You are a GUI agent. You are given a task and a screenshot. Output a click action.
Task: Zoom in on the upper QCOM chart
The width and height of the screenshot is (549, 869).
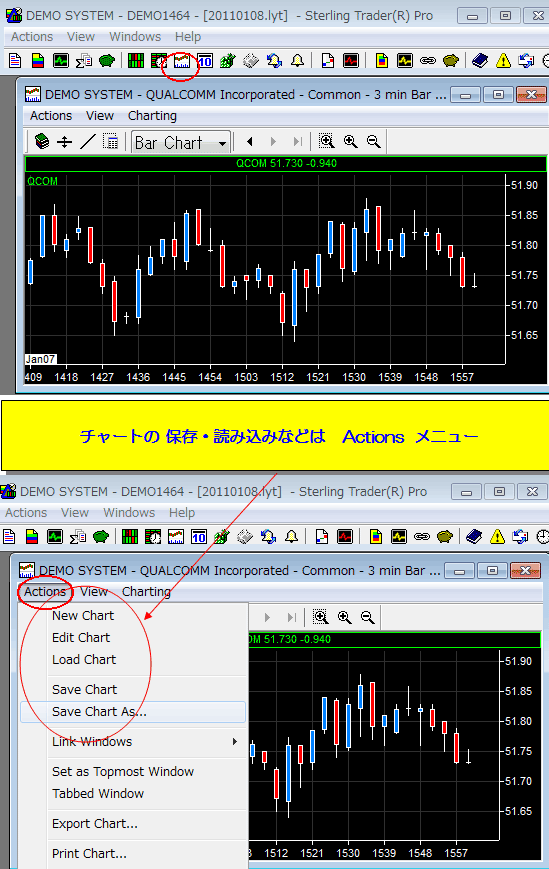(350, 142)
